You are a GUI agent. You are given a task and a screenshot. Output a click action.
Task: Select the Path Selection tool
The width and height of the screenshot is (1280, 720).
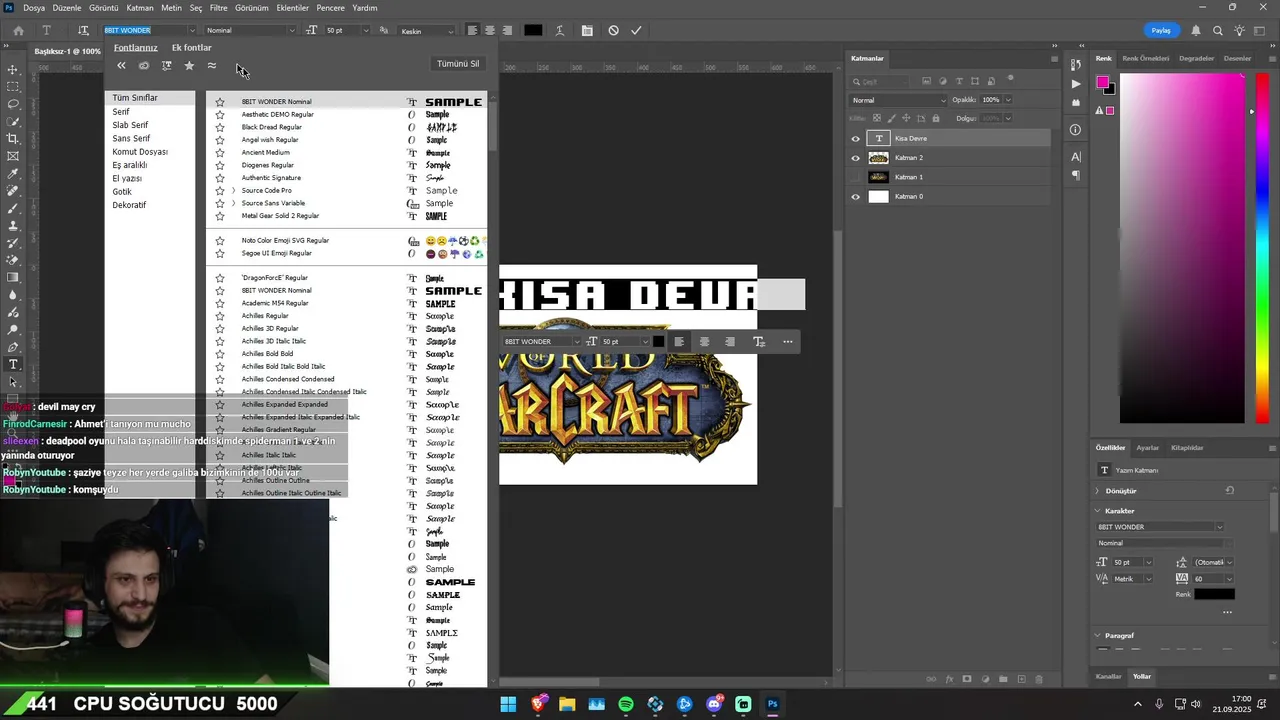[13, 382]
